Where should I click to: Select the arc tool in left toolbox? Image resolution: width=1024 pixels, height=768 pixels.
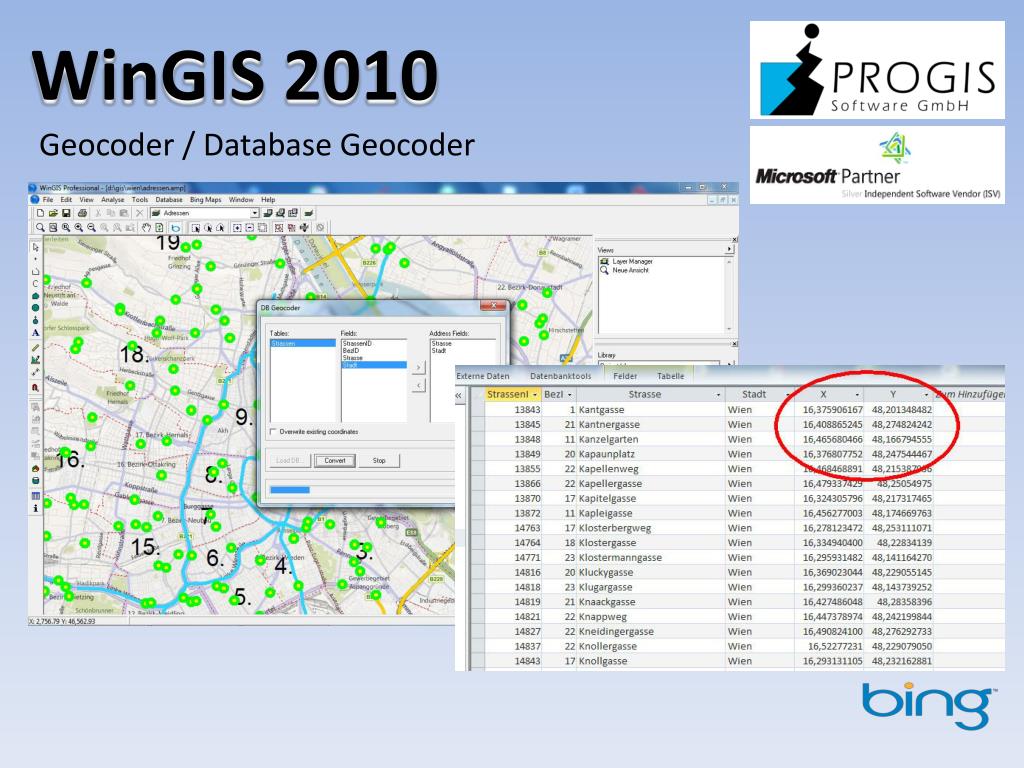pos(35,283)
